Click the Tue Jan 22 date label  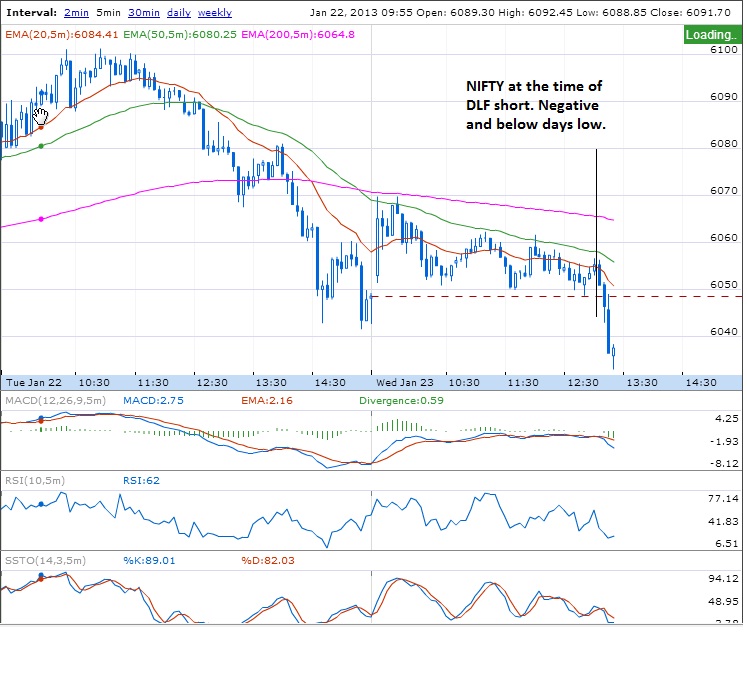(x=34, y=383)
